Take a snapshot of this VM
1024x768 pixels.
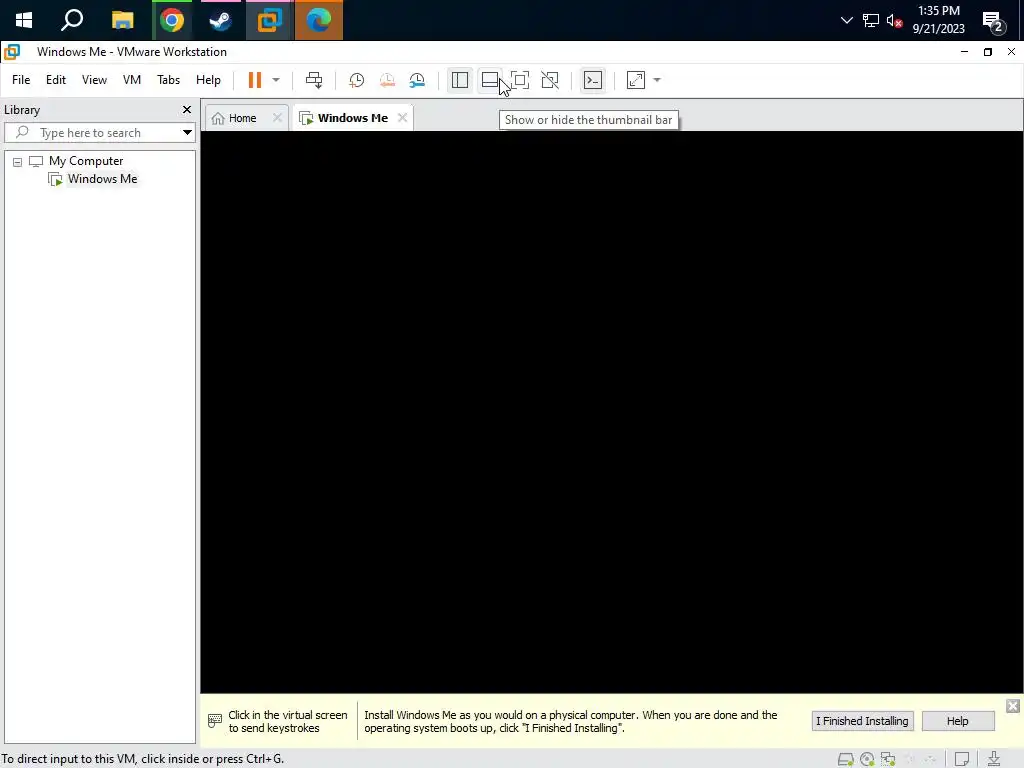[357, 80]
